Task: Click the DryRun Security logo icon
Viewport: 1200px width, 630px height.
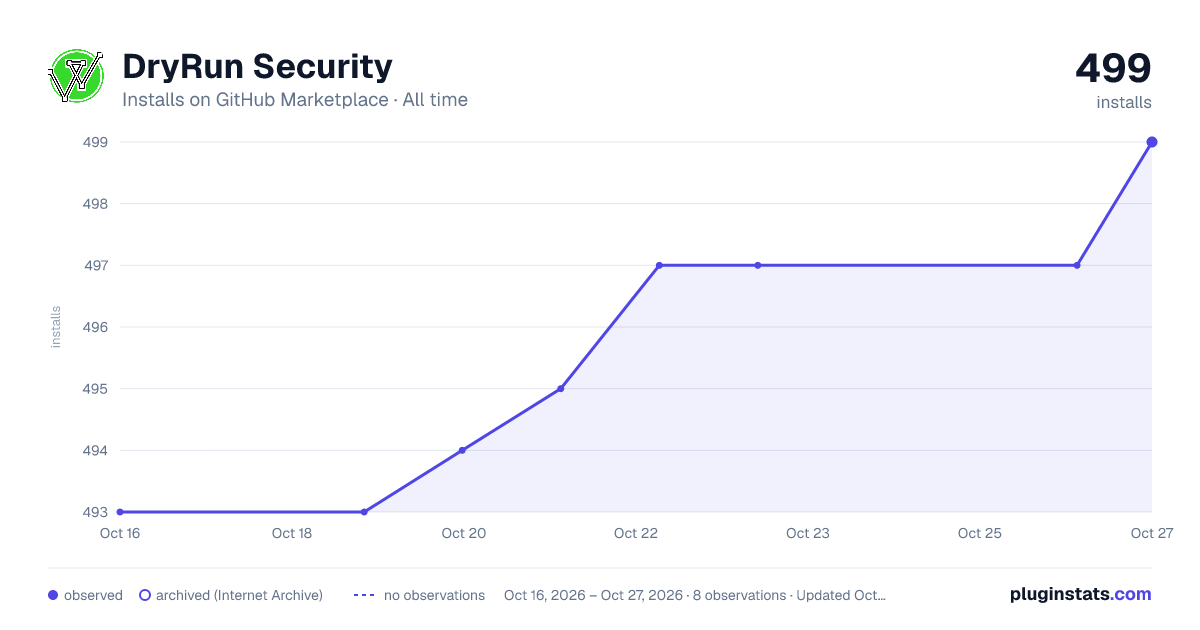Action: 77,76
